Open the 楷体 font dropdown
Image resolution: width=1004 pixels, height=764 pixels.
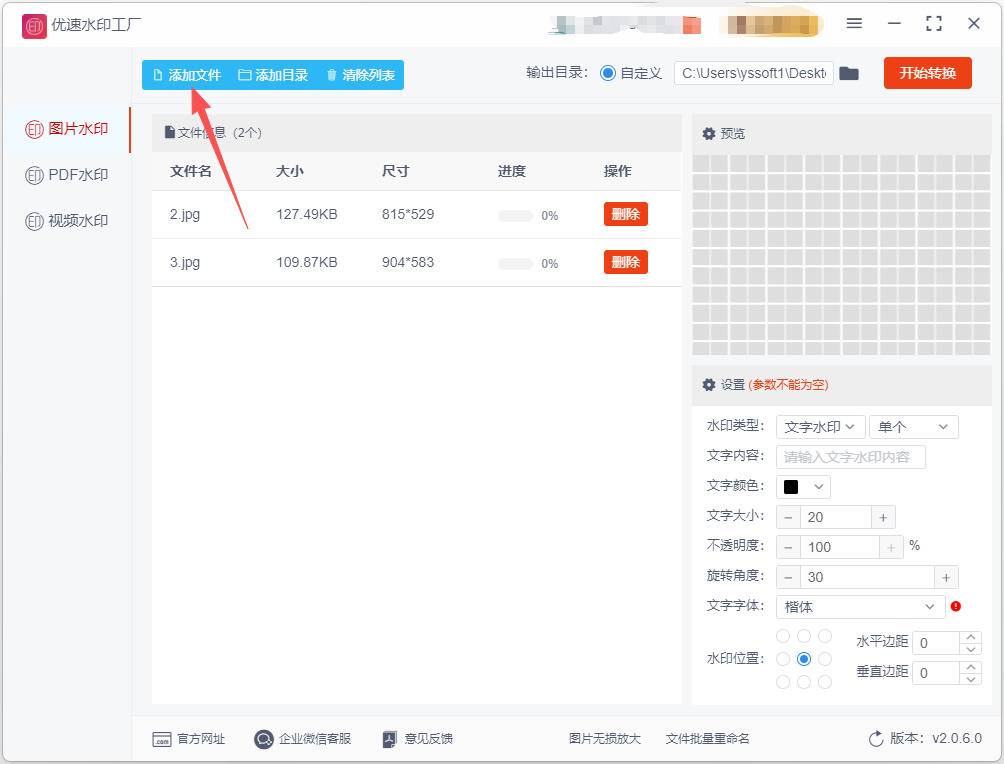tap(861, 607)
